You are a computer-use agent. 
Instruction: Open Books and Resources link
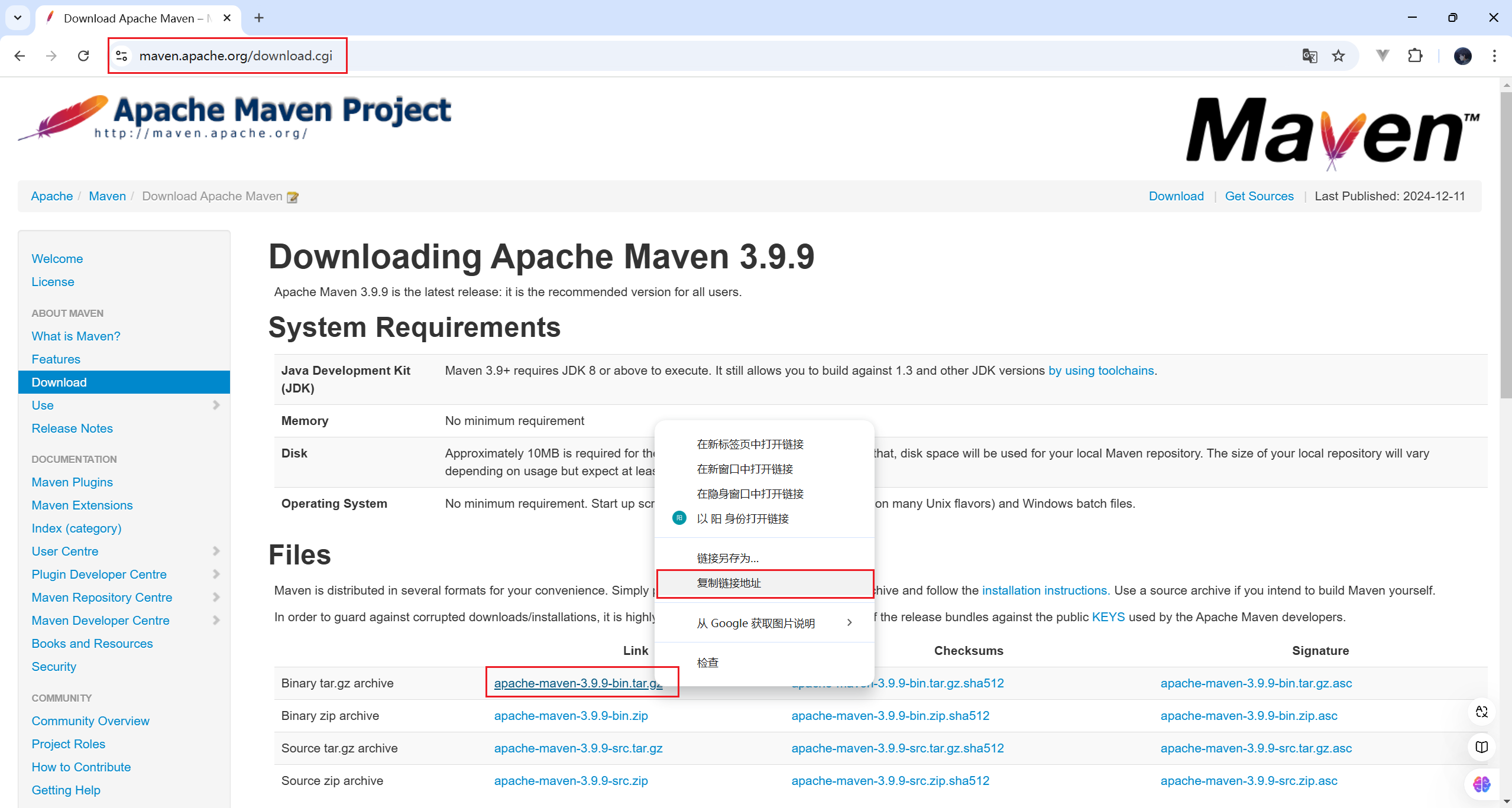(92, 644)
